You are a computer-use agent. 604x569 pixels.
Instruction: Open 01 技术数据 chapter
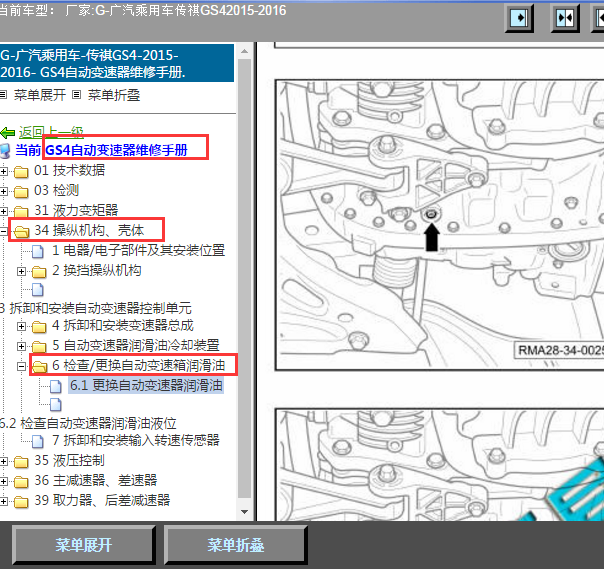tap(69, 170)
